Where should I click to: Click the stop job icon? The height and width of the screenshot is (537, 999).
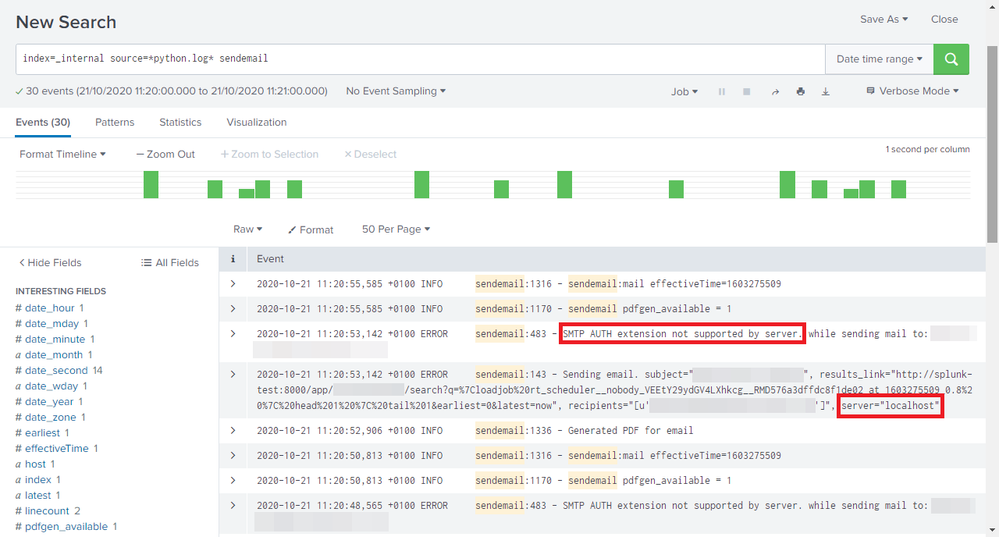click(747, 92)
